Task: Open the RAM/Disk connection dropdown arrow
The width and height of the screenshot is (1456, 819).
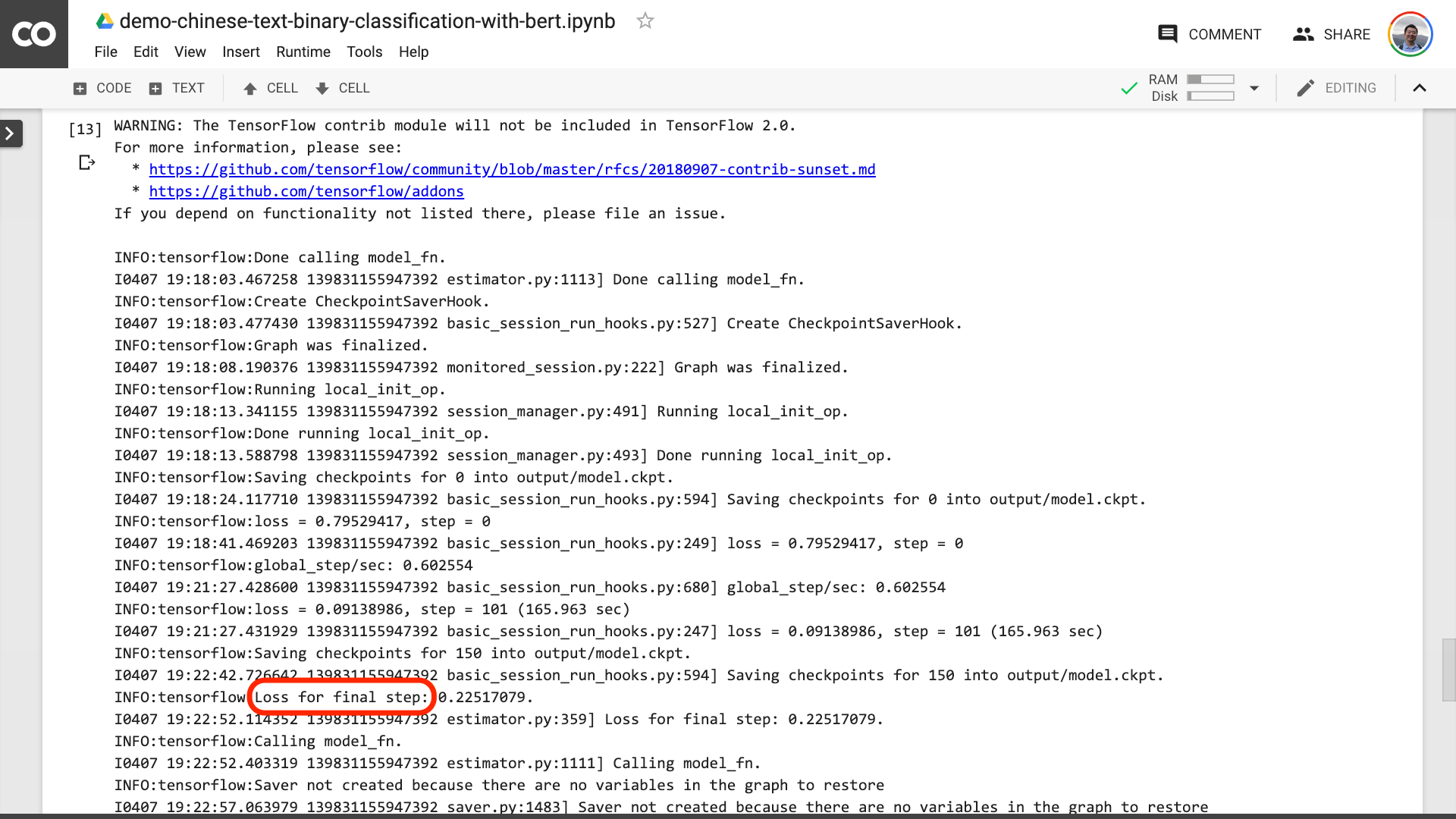Action: tap(1254, 88)
